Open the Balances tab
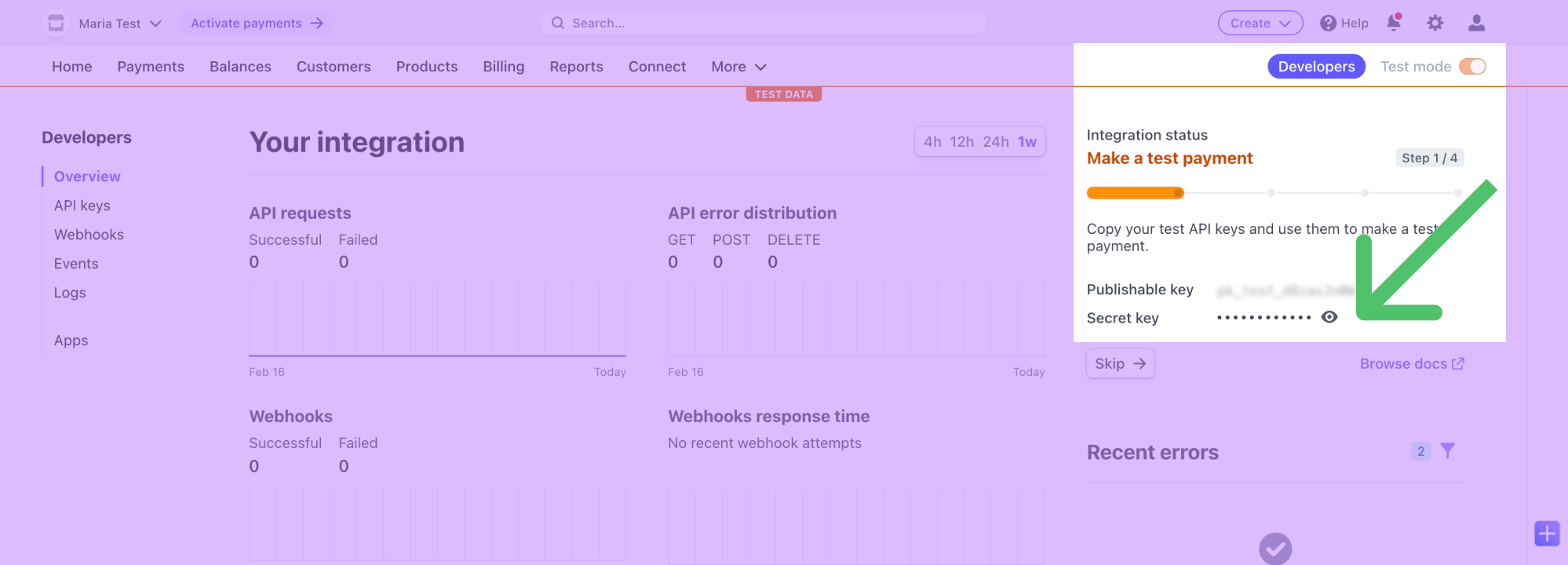Image resolution: width=1568 pixels, height=565 pixels. [x=240, y=67]
